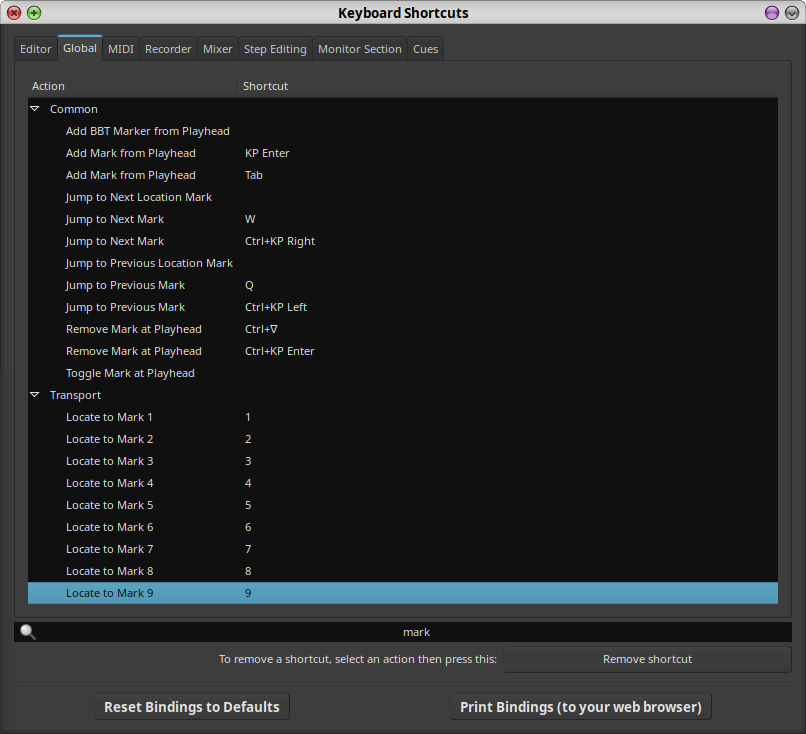
Task: Click Print Bindings to web browser
Action: coord(580,707)
